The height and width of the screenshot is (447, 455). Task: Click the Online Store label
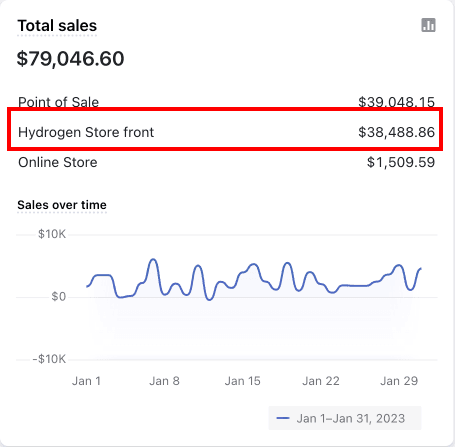tap(58, 162)
